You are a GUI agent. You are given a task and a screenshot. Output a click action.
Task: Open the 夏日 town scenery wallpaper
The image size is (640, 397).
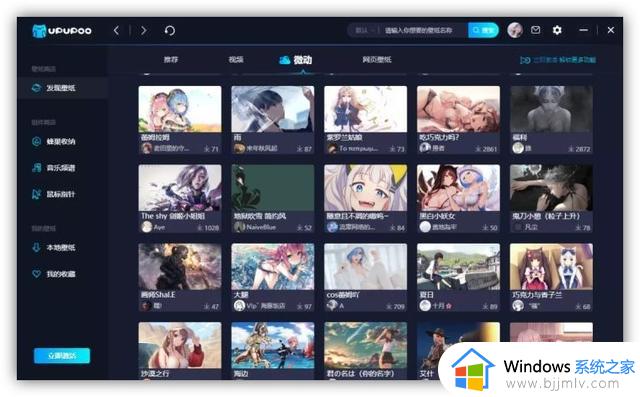pos(458,266)
